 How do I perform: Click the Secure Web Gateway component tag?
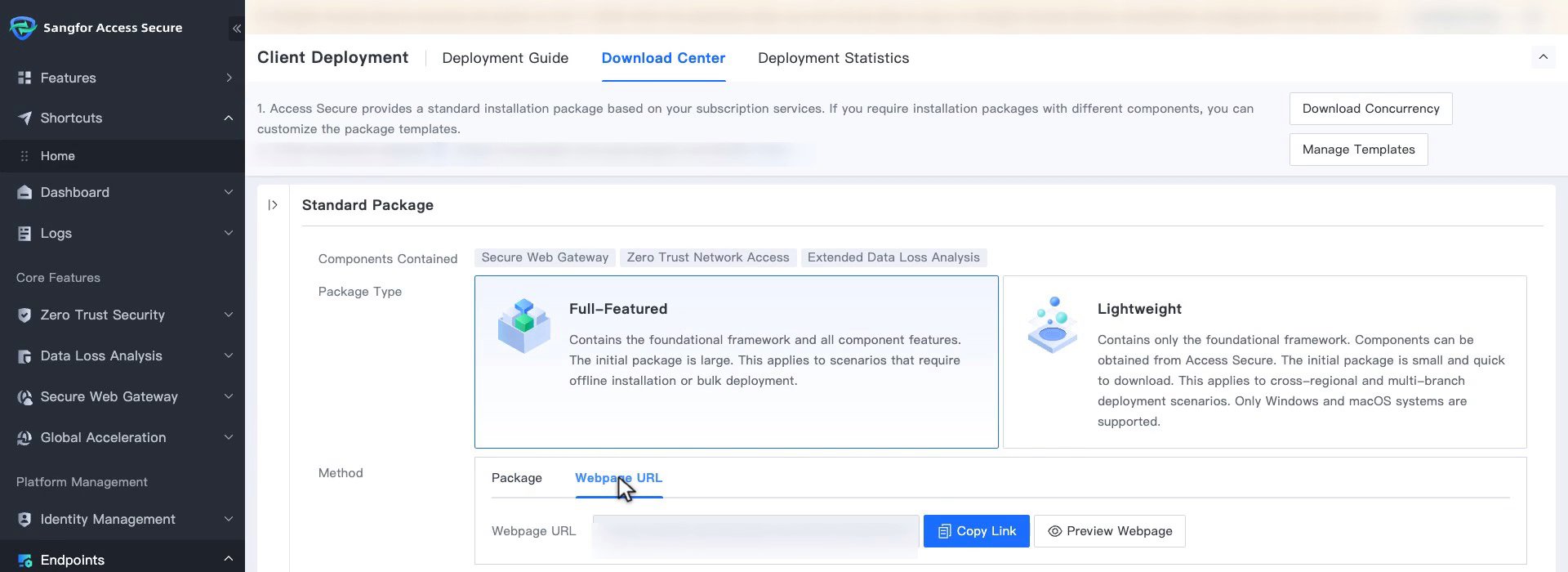[x=545, y=257]
